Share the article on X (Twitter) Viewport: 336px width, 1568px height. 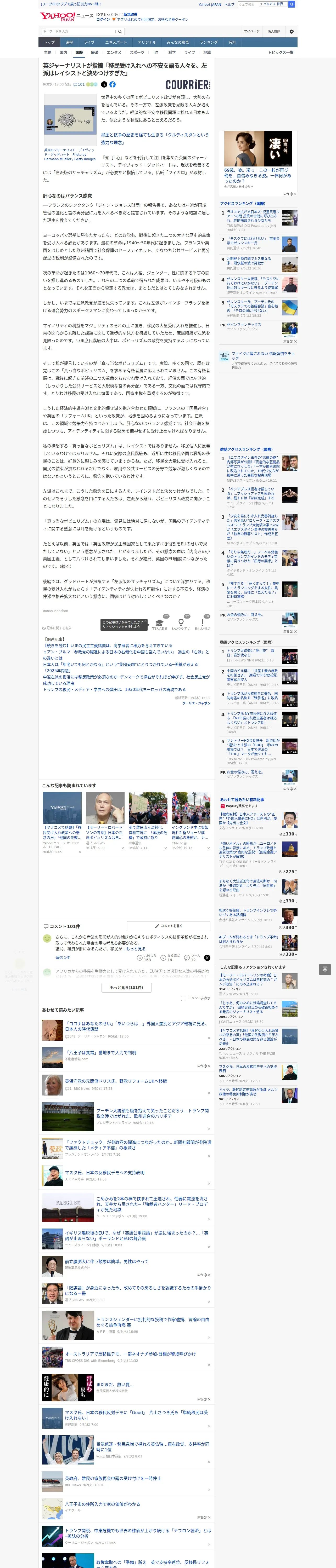tap(104, 85)
